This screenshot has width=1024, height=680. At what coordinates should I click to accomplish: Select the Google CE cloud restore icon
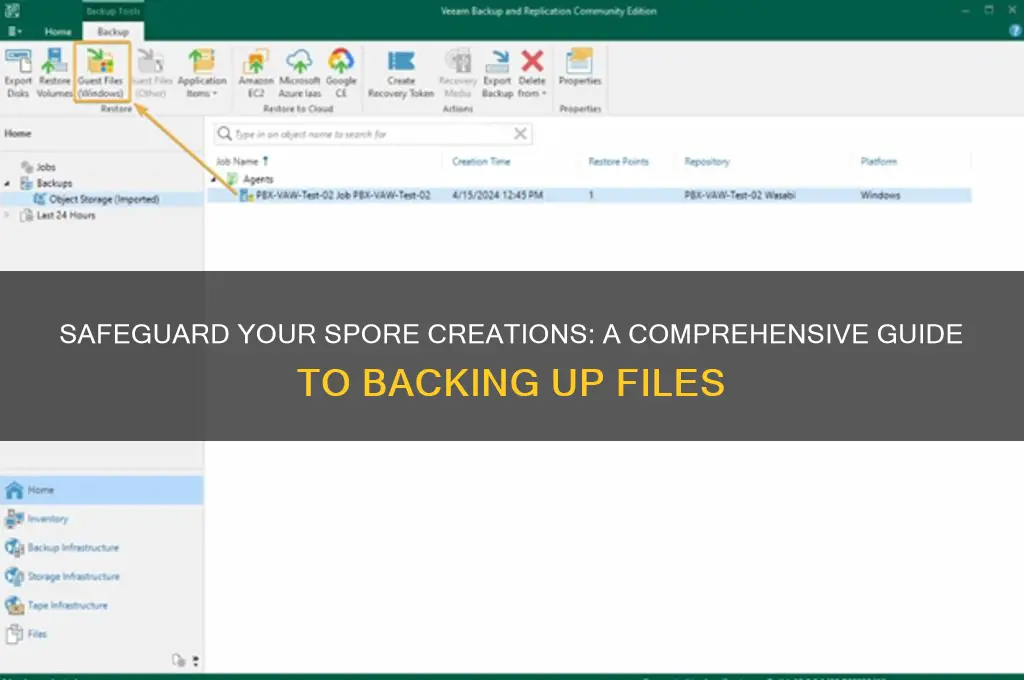(341, 70)
